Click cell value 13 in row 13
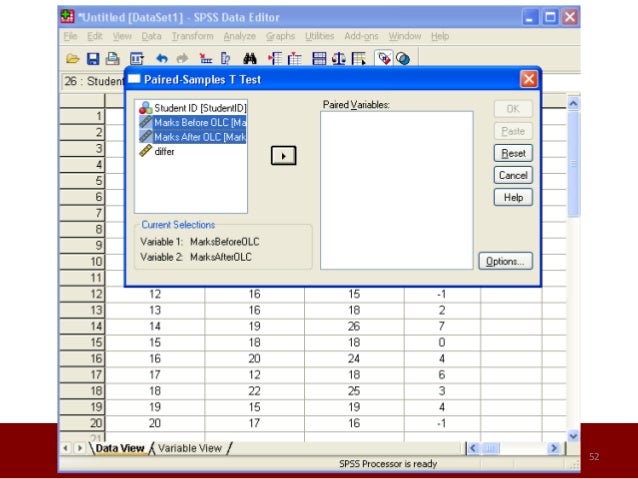The height and width of the screenshot is (479, 638). coord(155,311)
